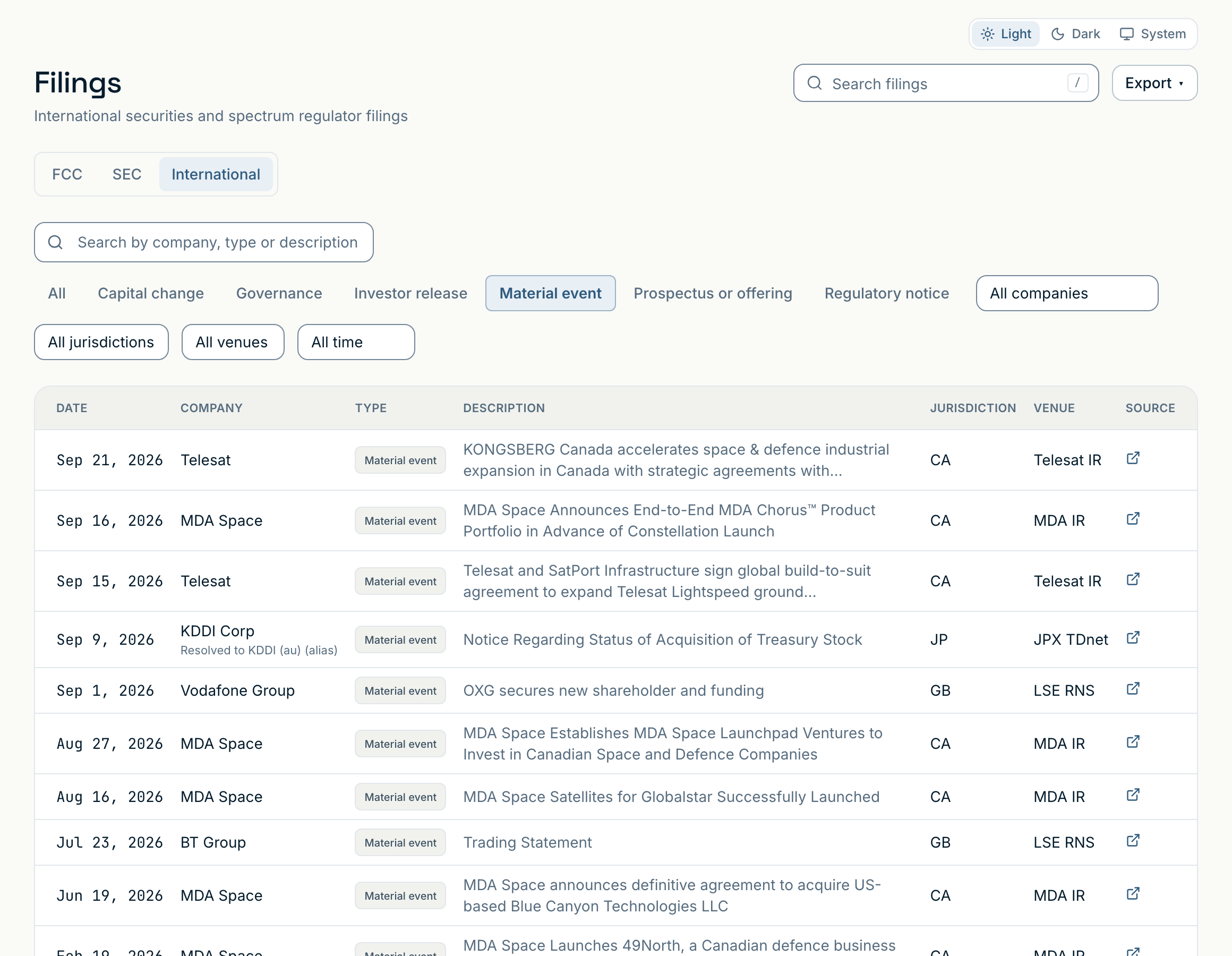Switch to System theme

(1152, 34)
